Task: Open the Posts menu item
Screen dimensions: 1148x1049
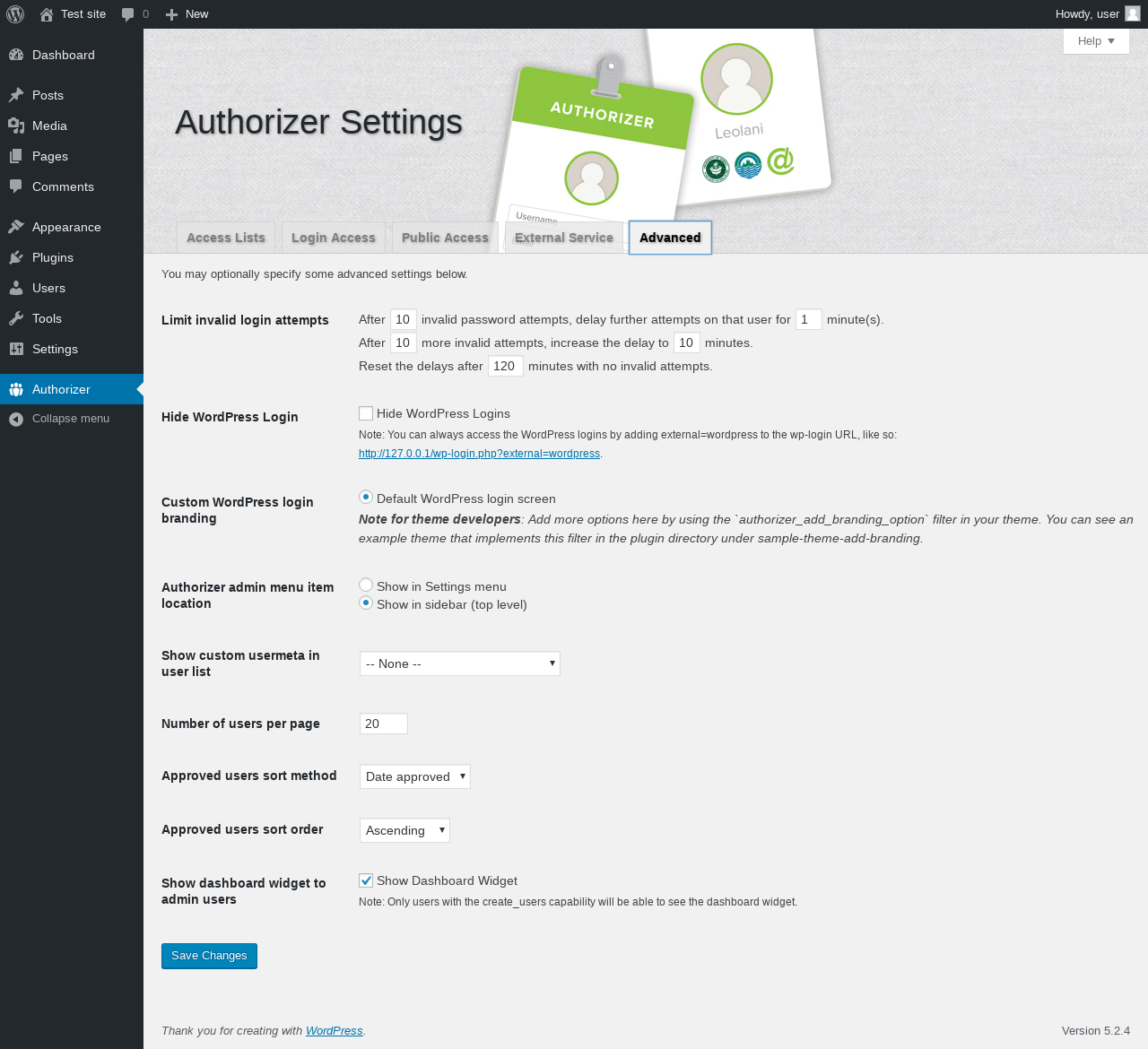Action: pyautogui.click(x=72, y=95)
